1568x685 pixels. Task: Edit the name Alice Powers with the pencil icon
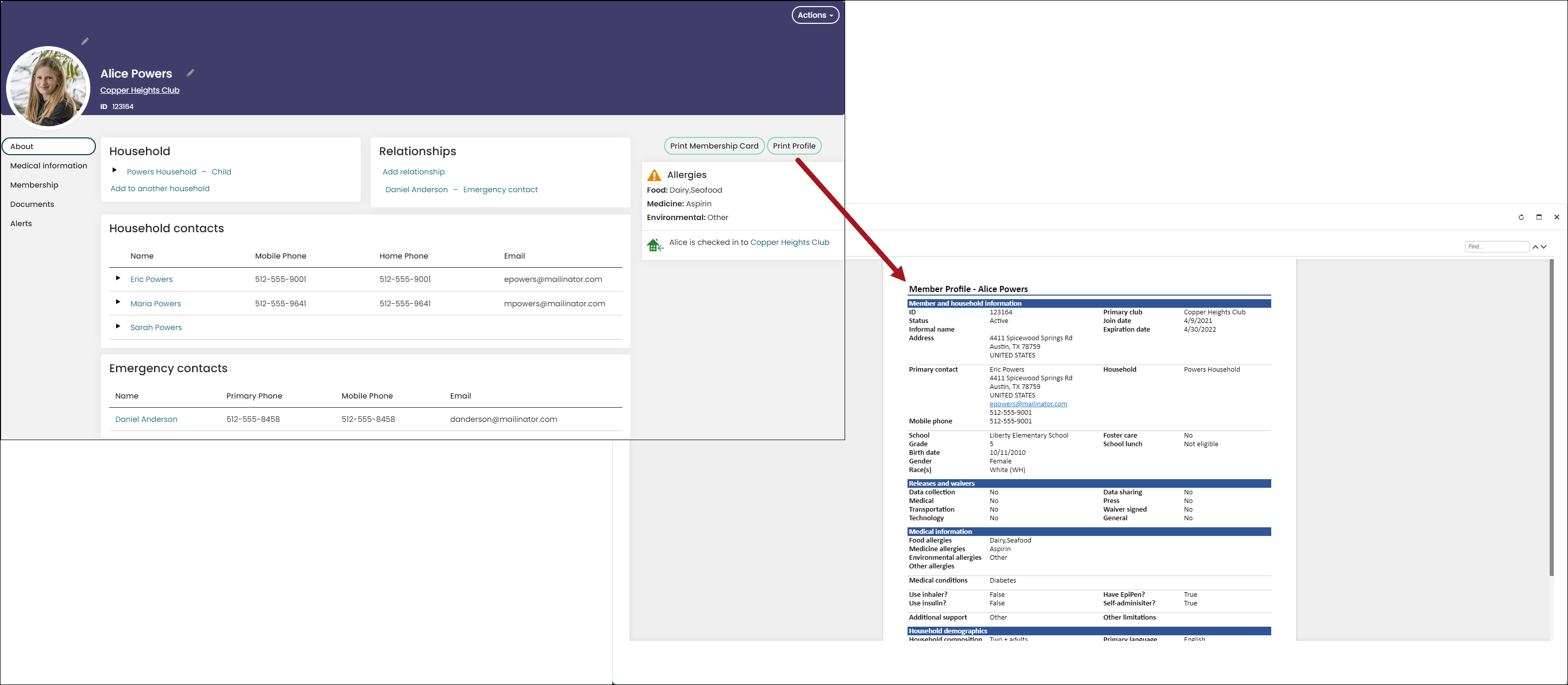pyautogui.click(x=191, y=73)
